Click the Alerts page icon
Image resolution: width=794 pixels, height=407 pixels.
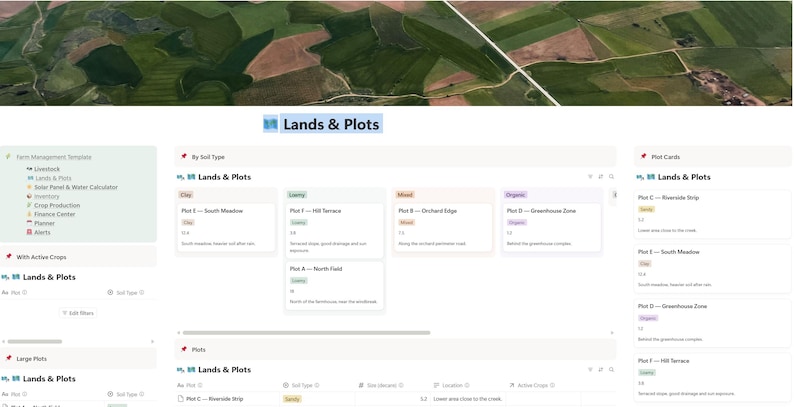[29, 232]
